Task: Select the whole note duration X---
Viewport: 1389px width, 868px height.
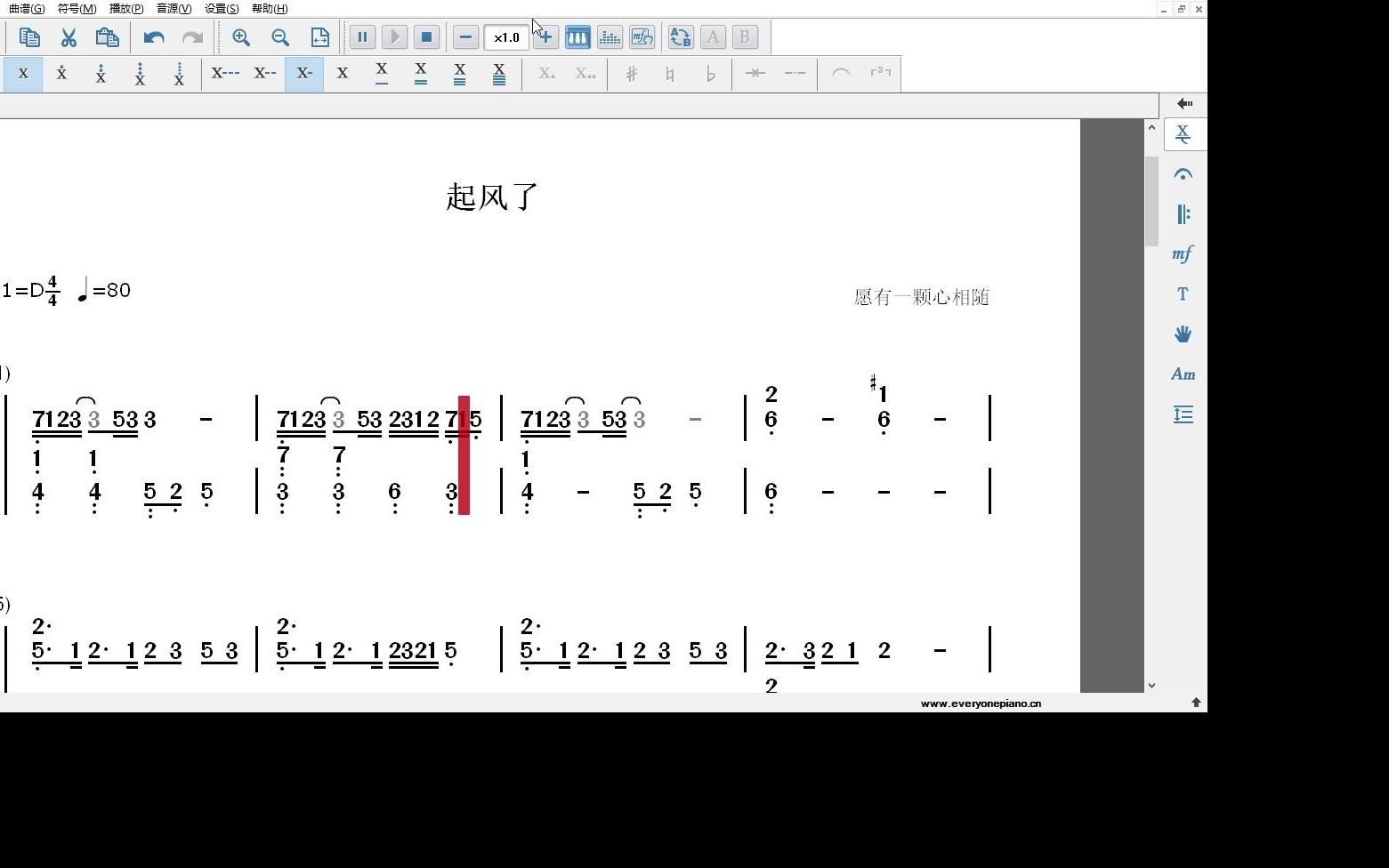Action: [x=225, y=74]
